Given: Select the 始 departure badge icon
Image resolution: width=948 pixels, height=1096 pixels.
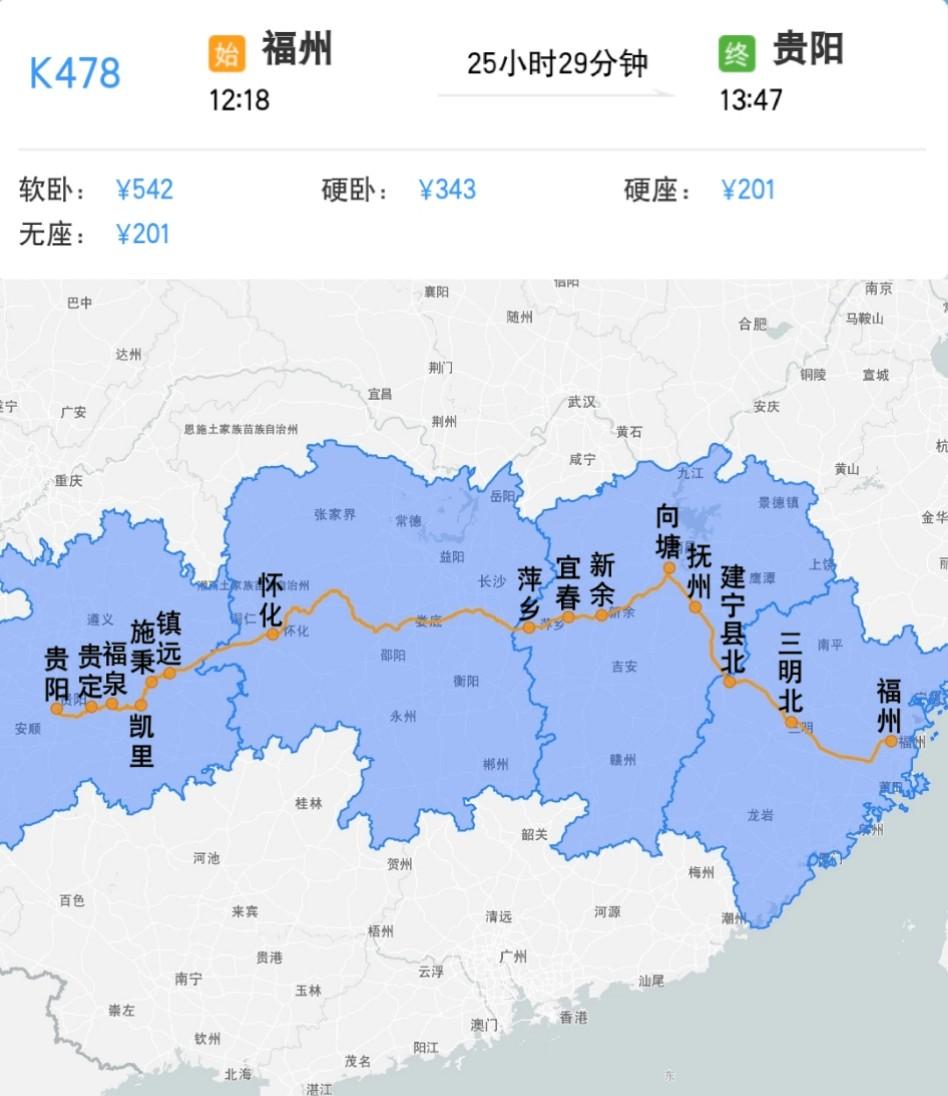Looking at the screenshot, I should [x=226, y=52].
